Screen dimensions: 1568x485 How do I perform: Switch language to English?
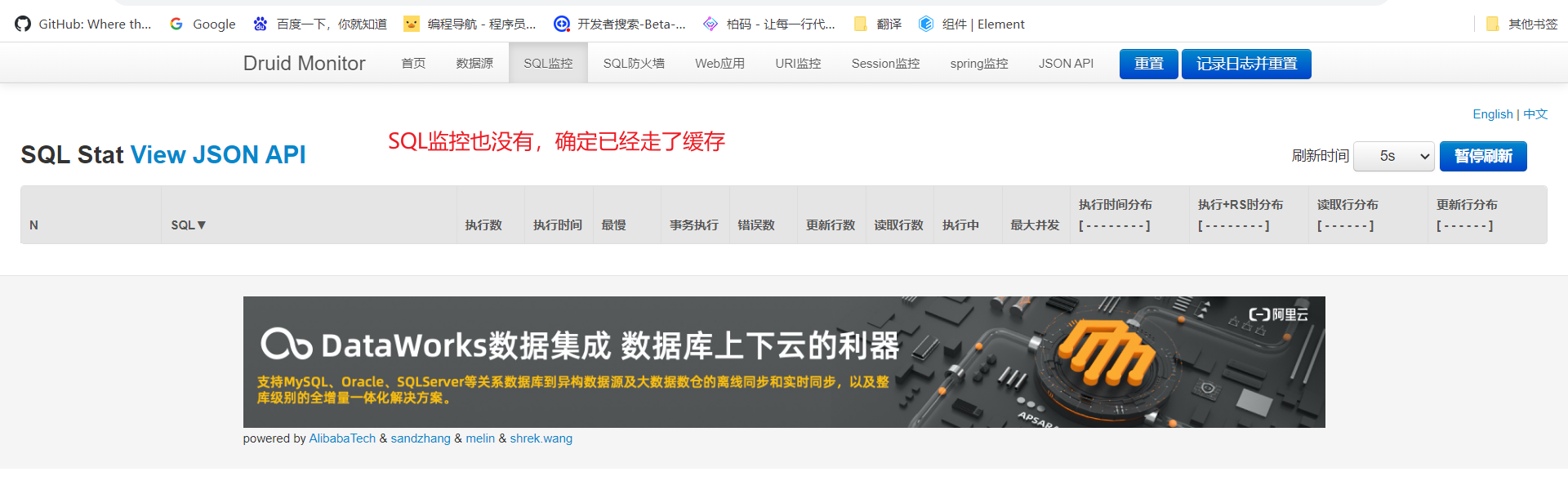click(1492, 114)
